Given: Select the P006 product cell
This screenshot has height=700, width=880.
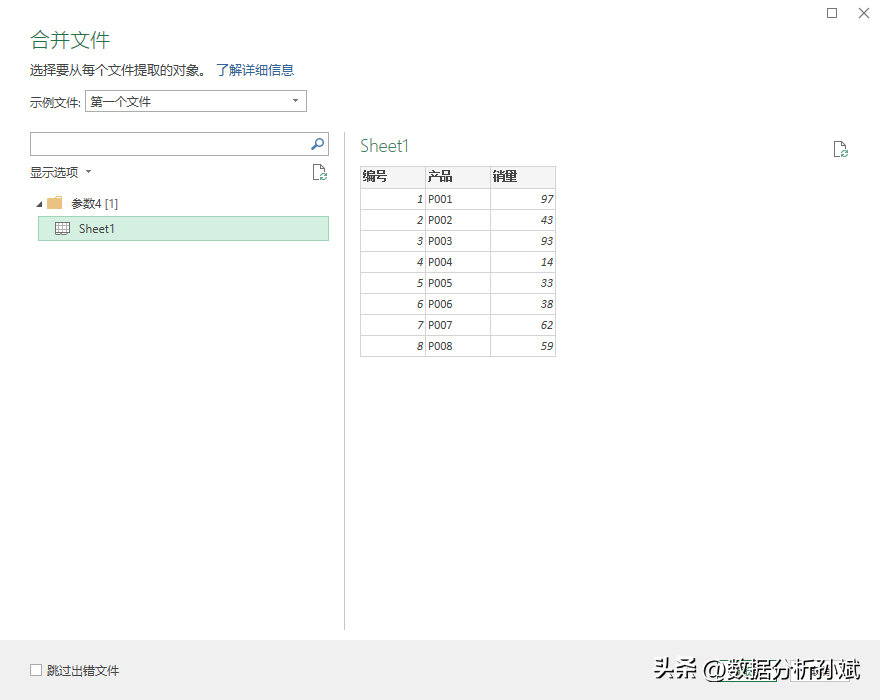Looking at the screenshot, I should point(458,304).
